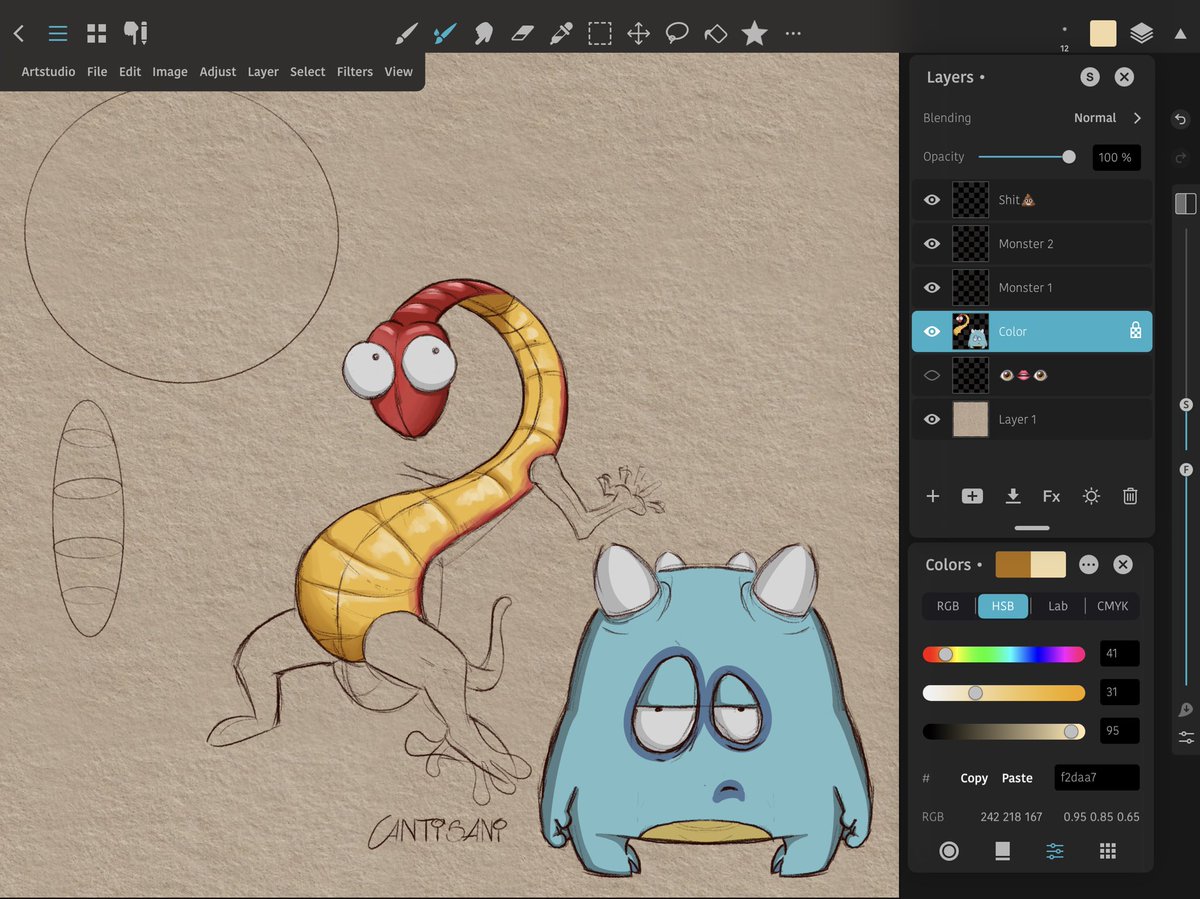The width and height of the screenshot is (1200, 899).
Task: Select the rectangular marquee Selection tool
Action: pyautogui.click(x=600, y=34)
